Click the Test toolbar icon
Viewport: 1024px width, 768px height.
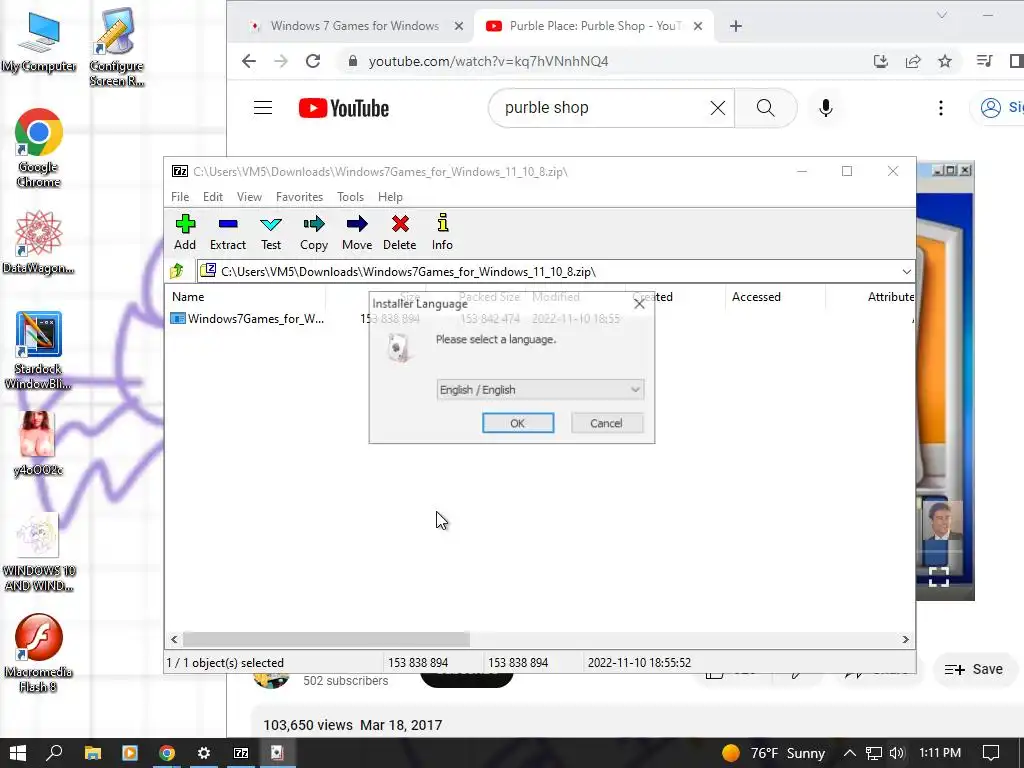click(x=271, y=232)
